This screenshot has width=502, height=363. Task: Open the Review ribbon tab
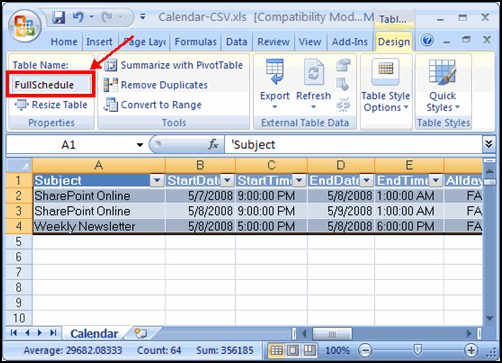tap(273, 42)
